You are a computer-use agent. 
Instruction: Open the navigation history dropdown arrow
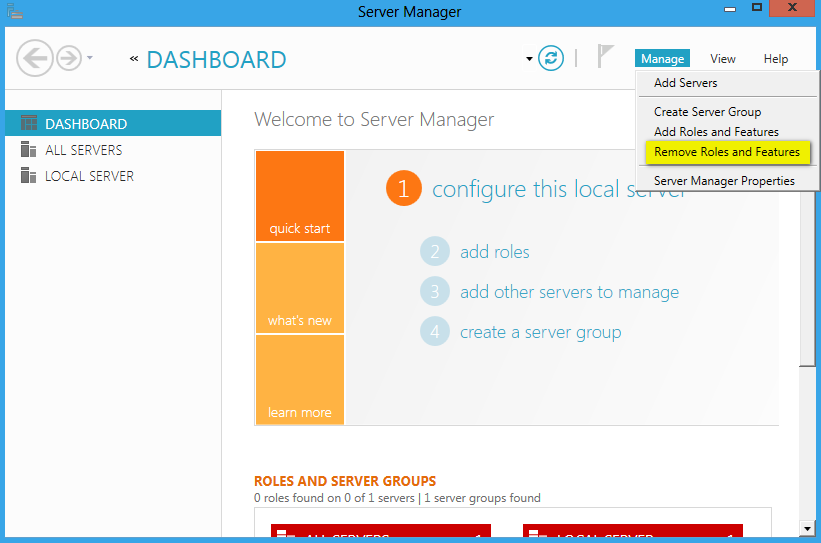click(90, 58)
